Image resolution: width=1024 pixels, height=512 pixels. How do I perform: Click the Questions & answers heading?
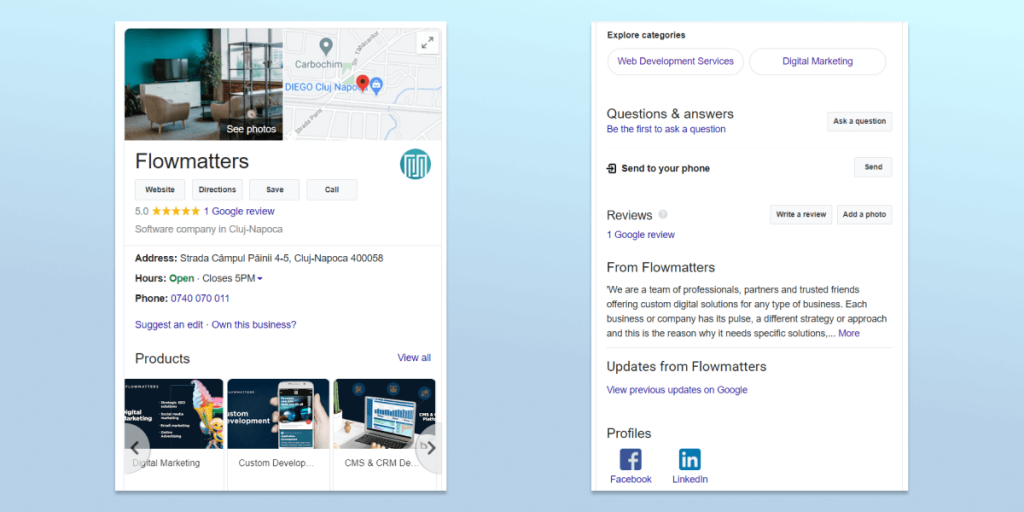click(x=670, y=114)
